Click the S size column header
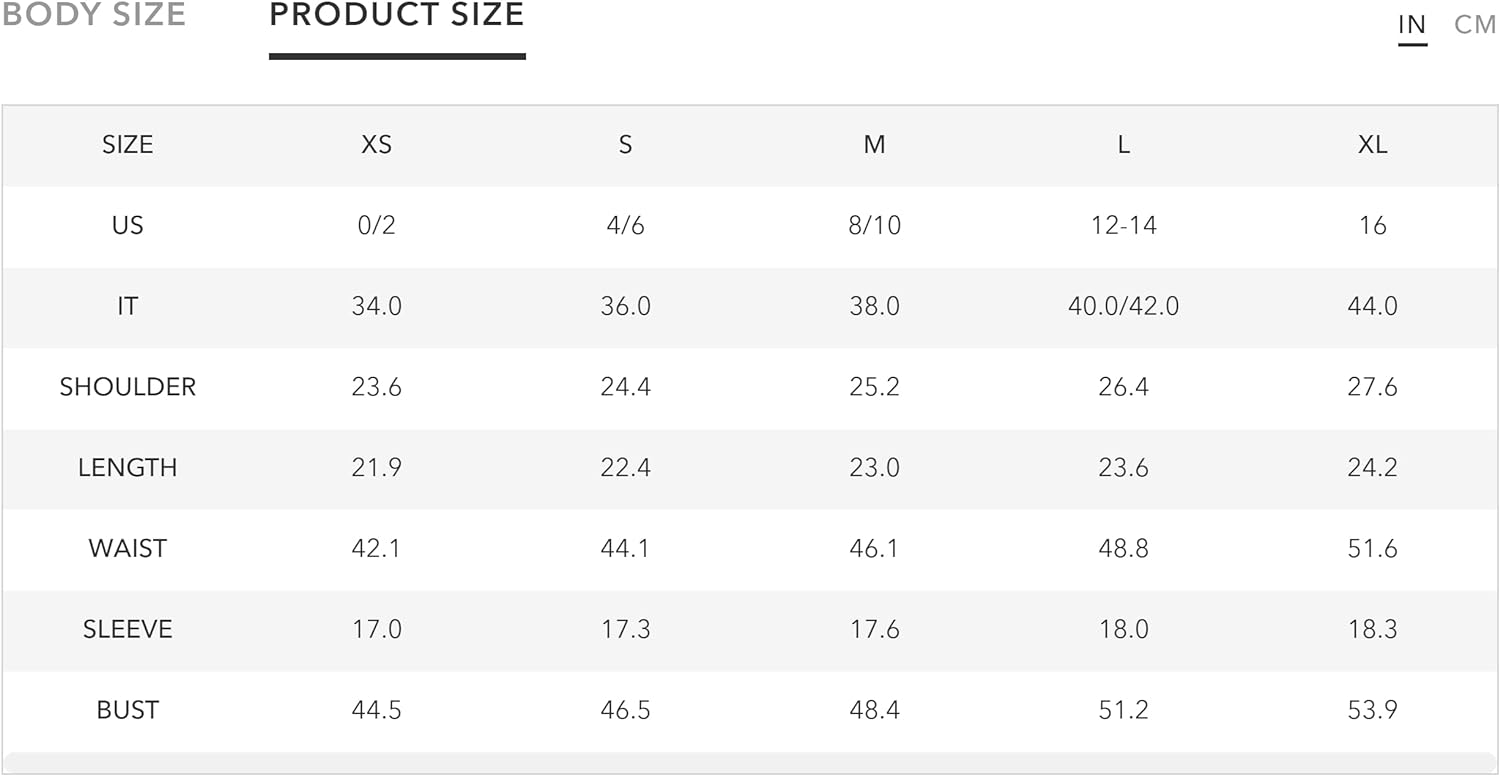This screenshot has height=776, width=1500. (625, 145)
